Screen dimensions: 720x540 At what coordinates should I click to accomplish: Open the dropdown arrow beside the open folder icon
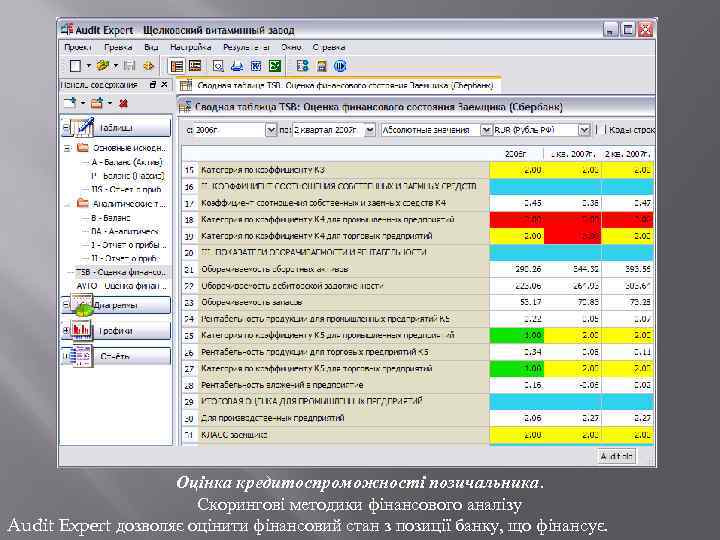click(x=116, y=66)
